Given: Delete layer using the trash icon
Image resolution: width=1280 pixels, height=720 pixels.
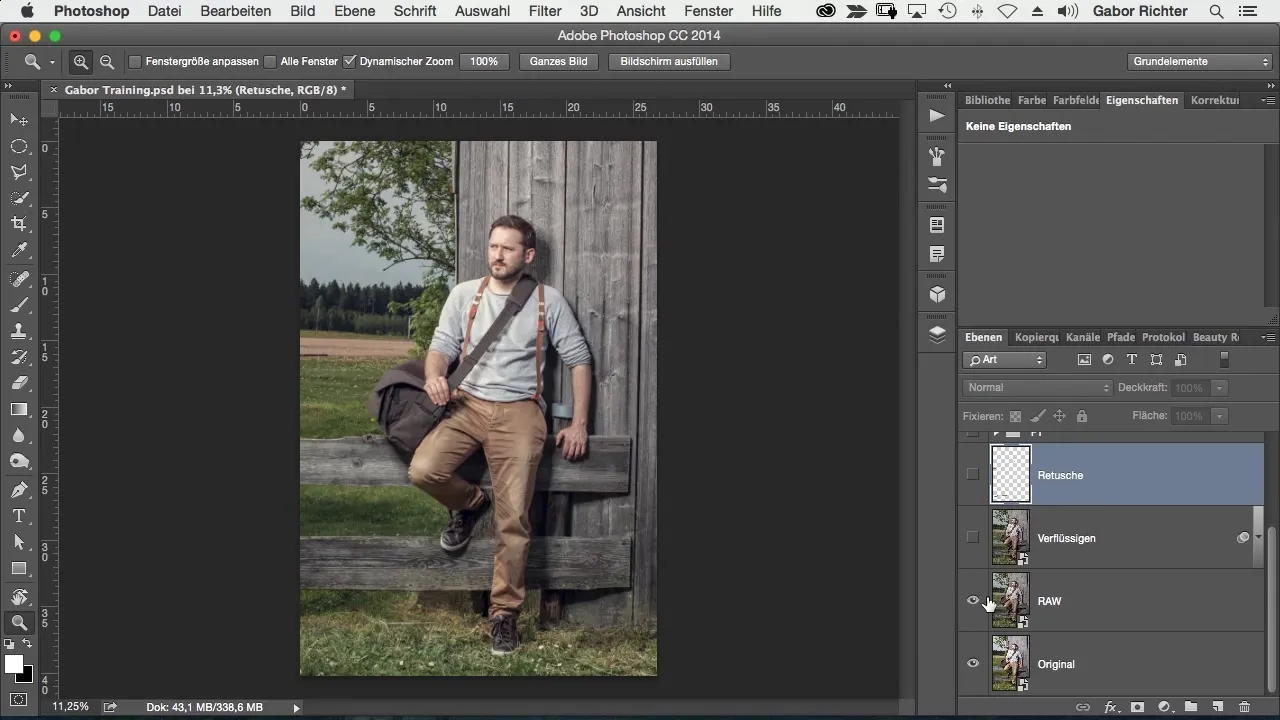Looking at the screenshot, I should click(1244, 707).
